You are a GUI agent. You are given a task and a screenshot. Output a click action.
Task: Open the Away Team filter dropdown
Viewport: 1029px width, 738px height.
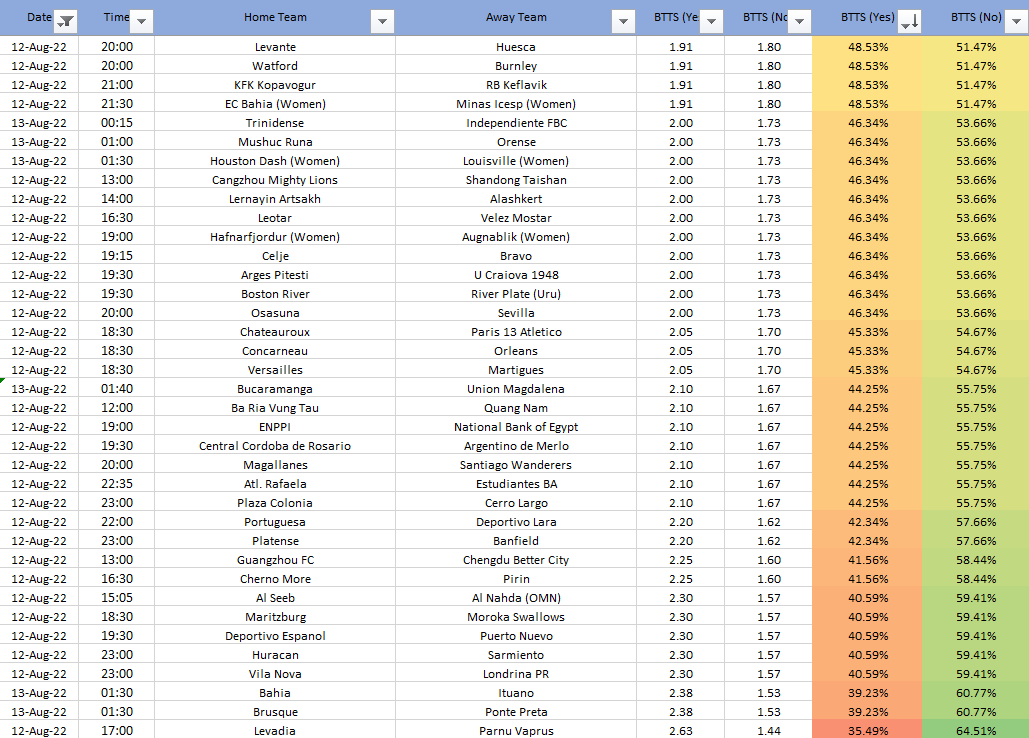[x=623, y=22]
